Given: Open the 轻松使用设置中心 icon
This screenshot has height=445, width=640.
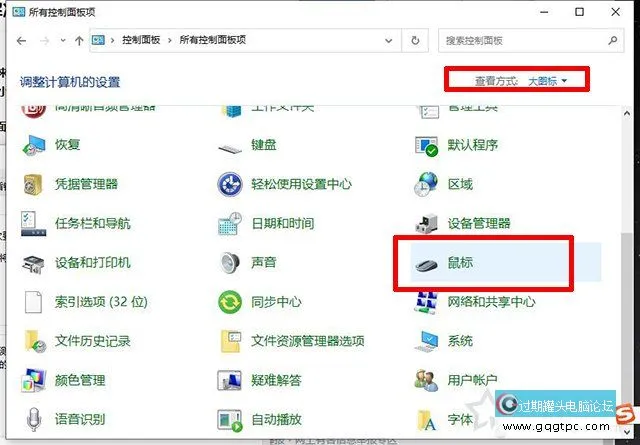Looking at the screenshot, I should click(230, 184).
